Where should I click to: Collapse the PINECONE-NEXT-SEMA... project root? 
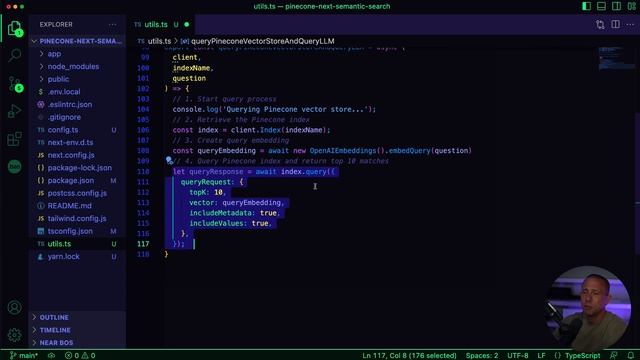coord(77,41)
